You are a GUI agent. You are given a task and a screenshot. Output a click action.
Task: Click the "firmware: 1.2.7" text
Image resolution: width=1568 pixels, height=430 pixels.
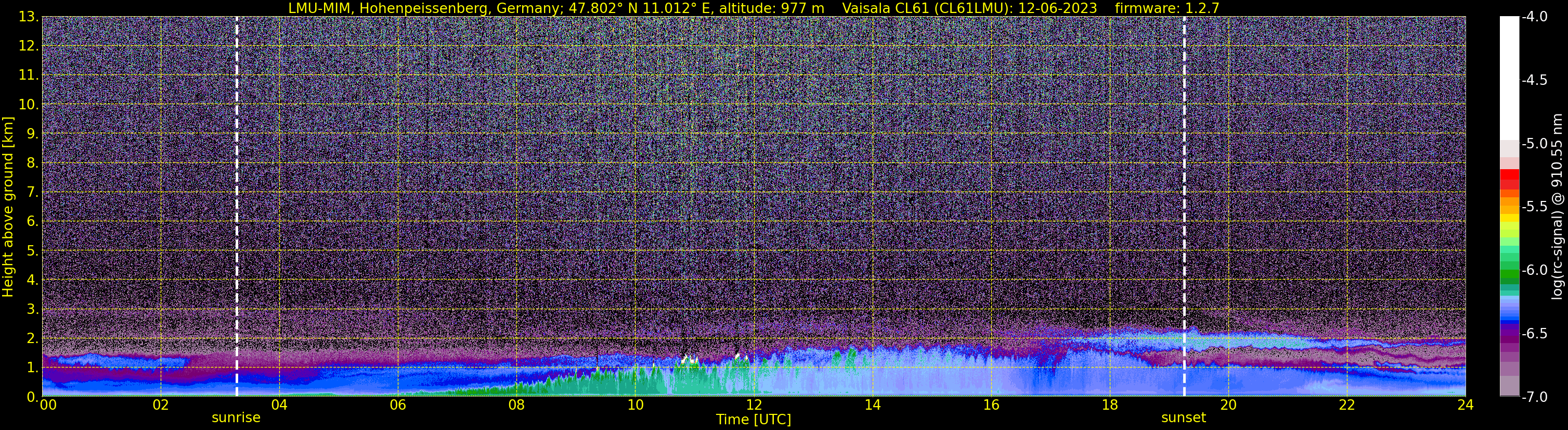(1167, 8)
